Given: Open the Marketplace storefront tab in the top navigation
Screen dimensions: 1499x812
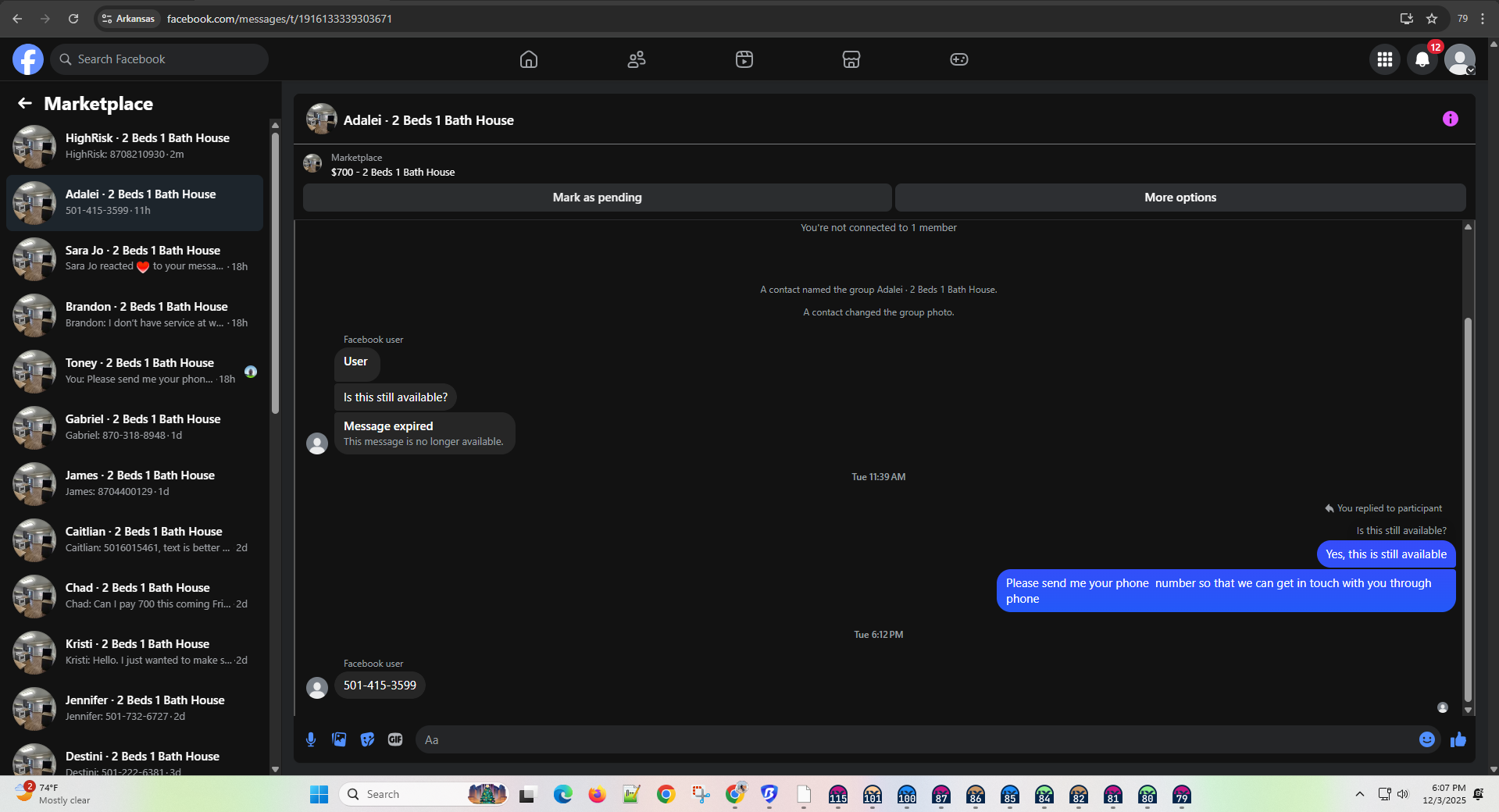Looking at the screenshot, I should tap(851, 59).
